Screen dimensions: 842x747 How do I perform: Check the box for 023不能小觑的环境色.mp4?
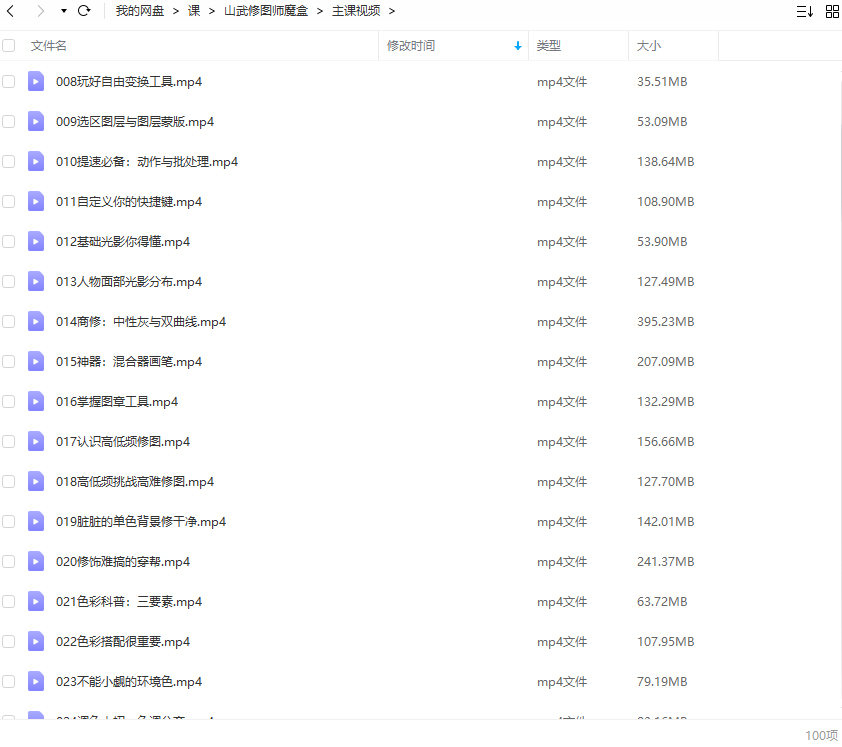click(9, 681)
